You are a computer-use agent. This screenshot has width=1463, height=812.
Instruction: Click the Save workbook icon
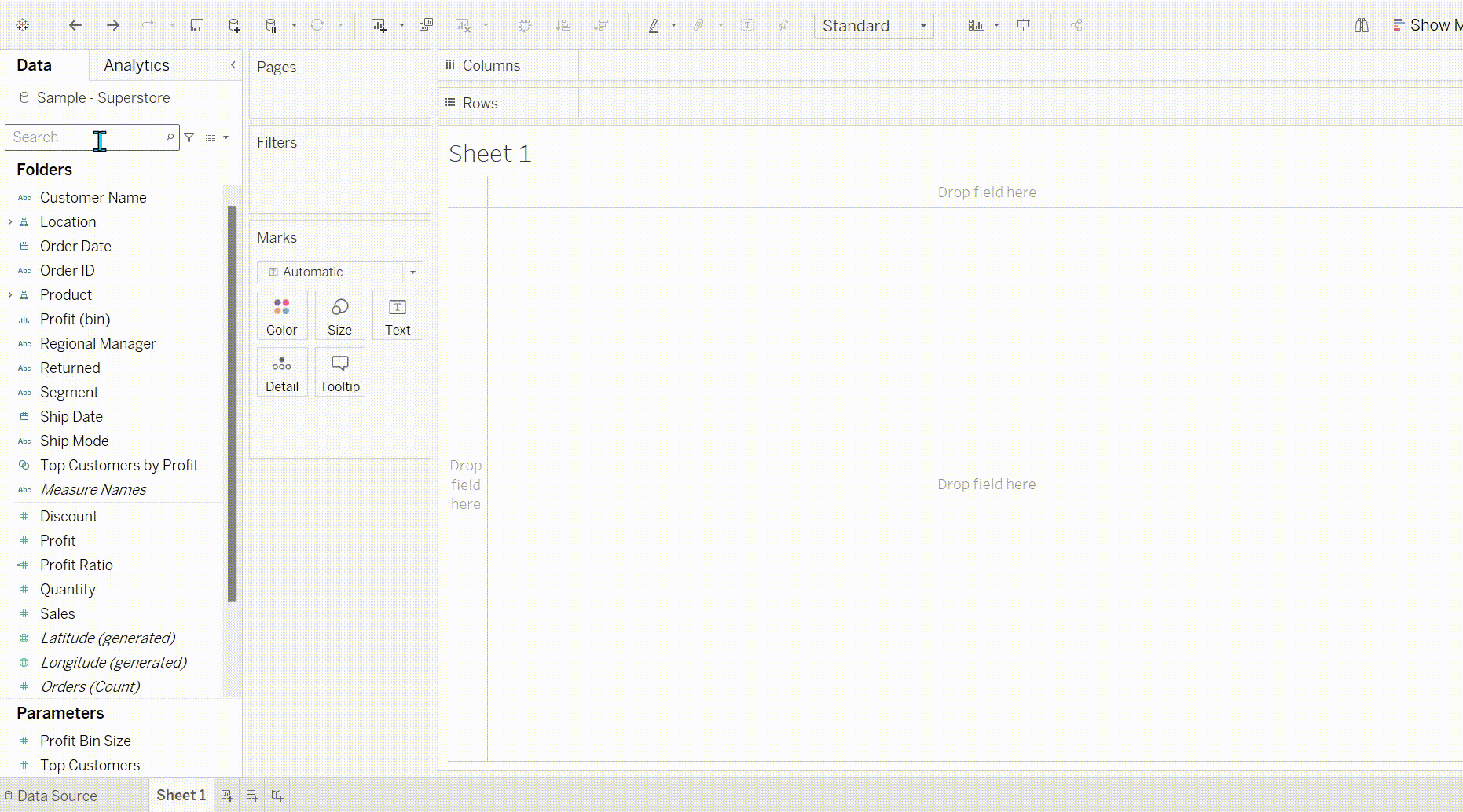point(196,26)
